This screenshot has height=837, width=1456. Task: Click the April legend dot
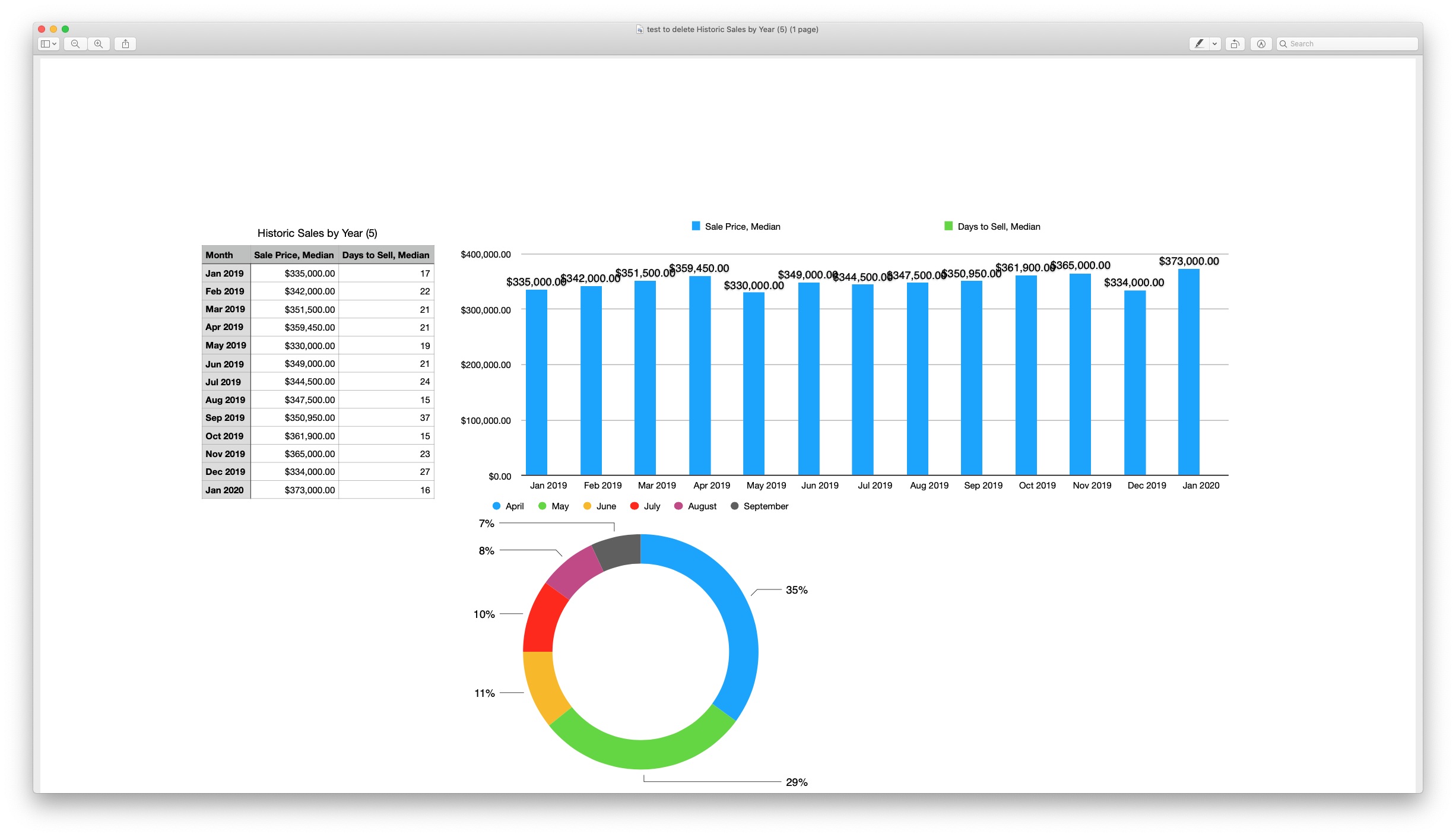(496, 506)
